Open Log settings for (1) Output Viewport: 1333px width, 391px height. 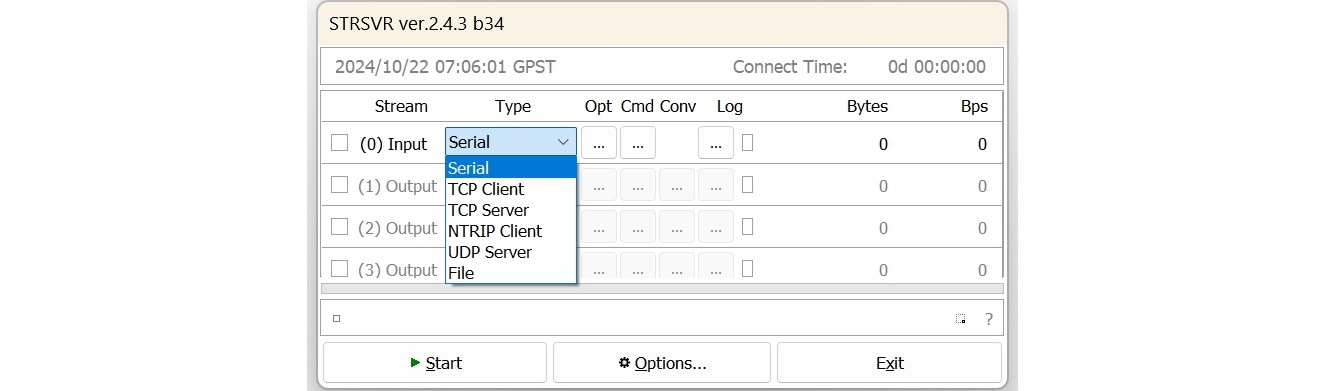point(715,185)
